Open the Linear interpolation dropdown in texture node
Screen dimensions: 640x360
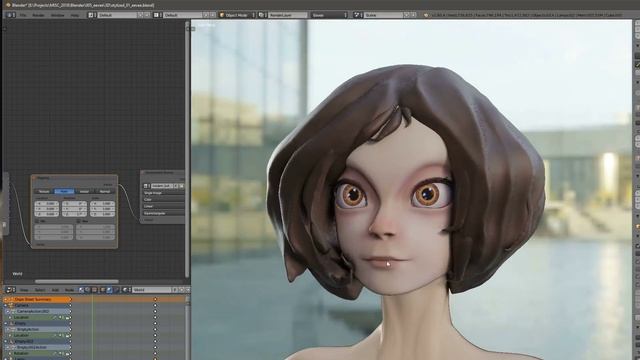pyautogui.click(x=163, y=206)
